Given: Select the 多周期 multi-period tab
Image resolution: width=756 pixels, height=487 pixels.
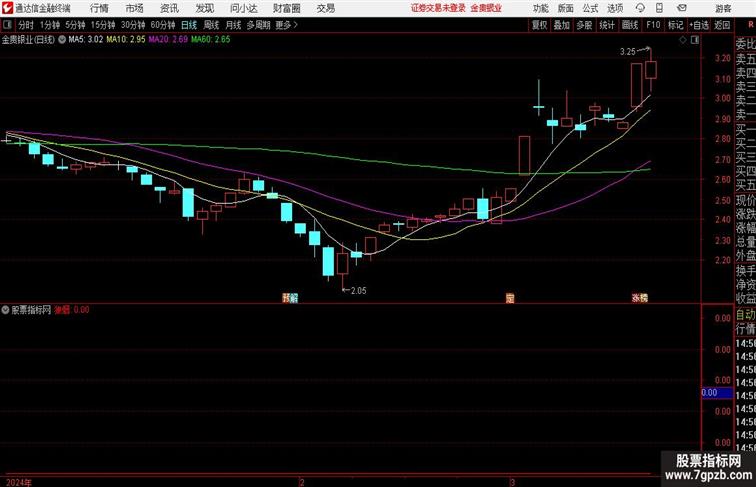Looking at the screenshot, I should pyautogui.click(x=258, y=25).
